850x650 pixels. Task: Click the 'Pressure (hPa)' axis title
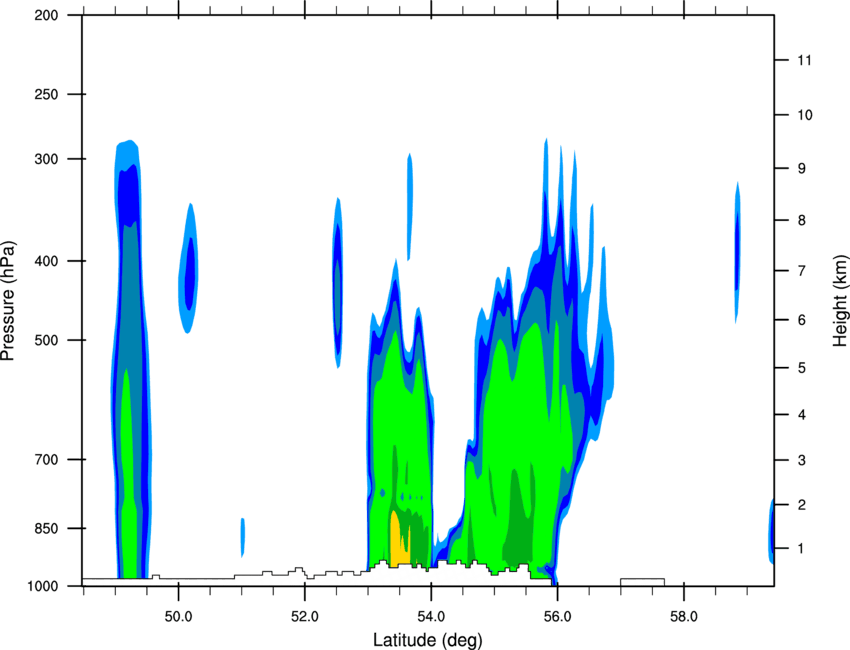8,301
